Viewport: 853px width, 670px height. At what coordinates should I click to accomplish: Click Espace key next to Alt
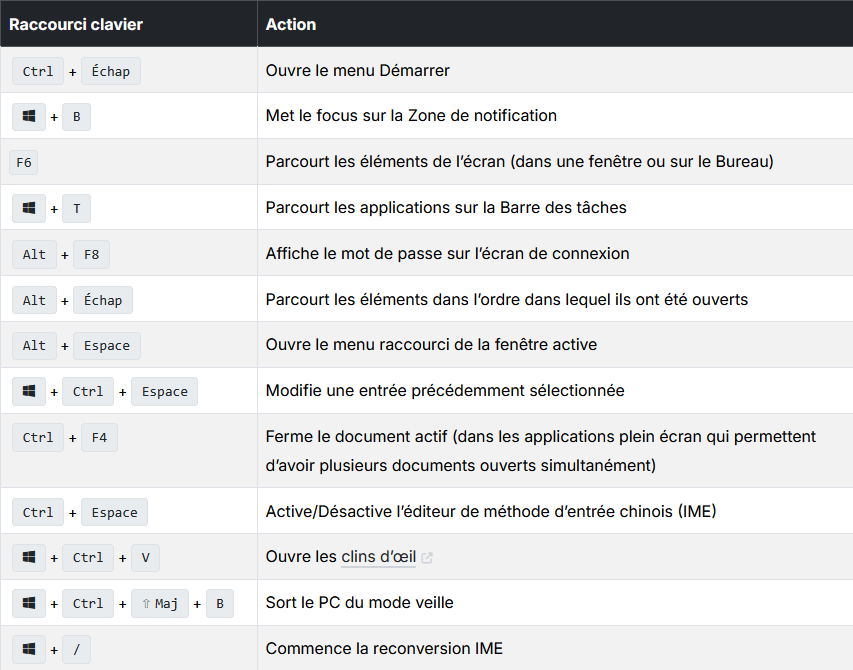click(x=107, y=346)
